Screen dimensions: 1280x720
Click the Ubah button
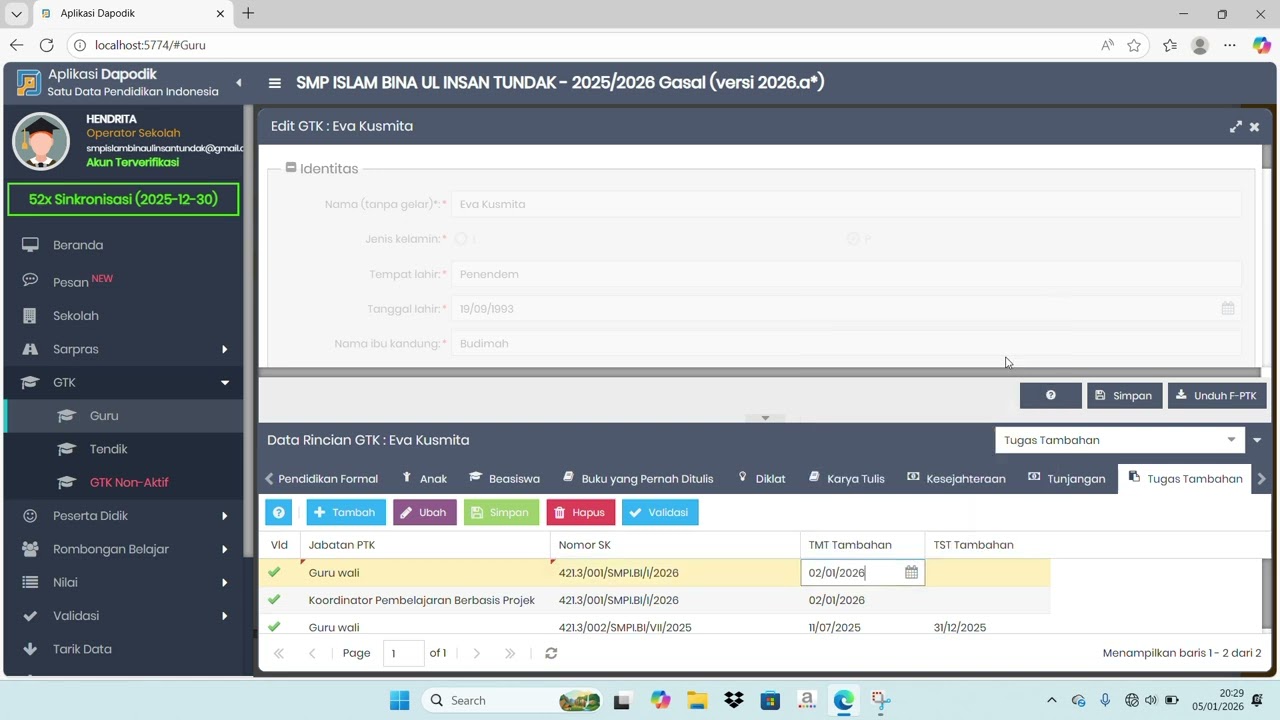425,512
